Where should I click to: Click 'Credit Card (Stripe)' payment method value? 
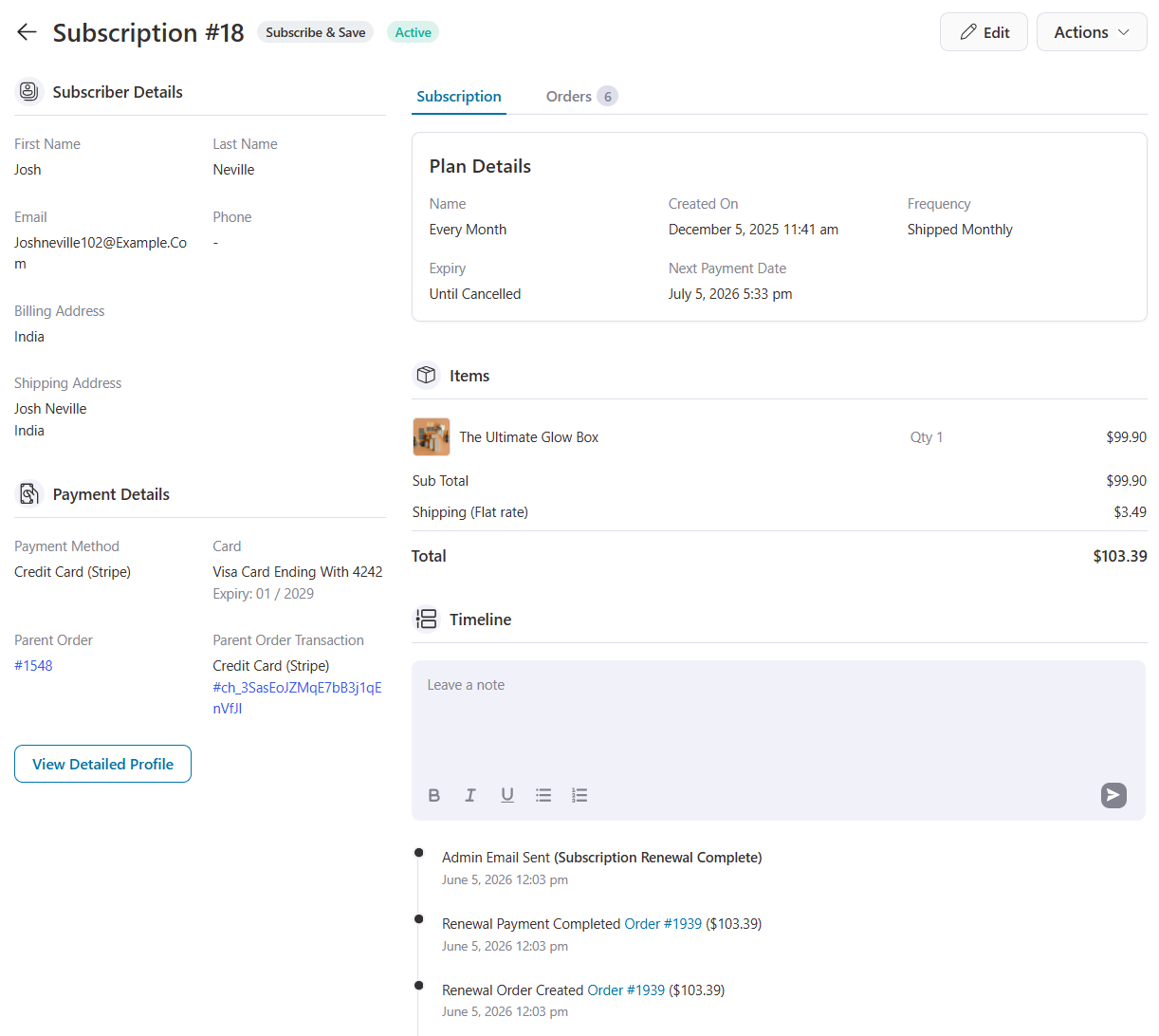[x=72, y=572]
